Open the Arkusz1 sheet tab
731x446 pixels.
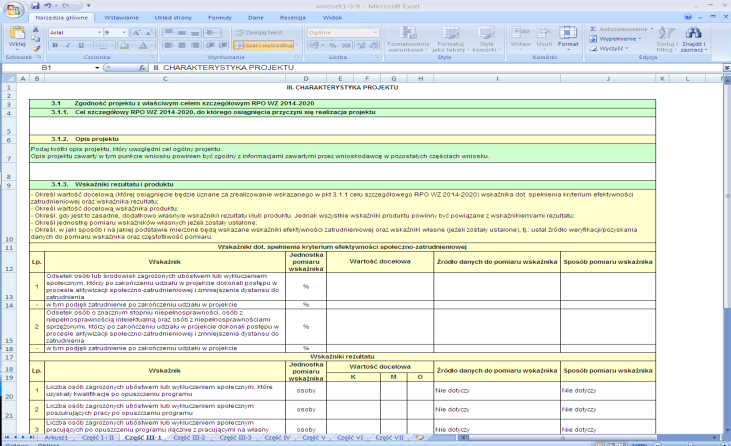56,438
